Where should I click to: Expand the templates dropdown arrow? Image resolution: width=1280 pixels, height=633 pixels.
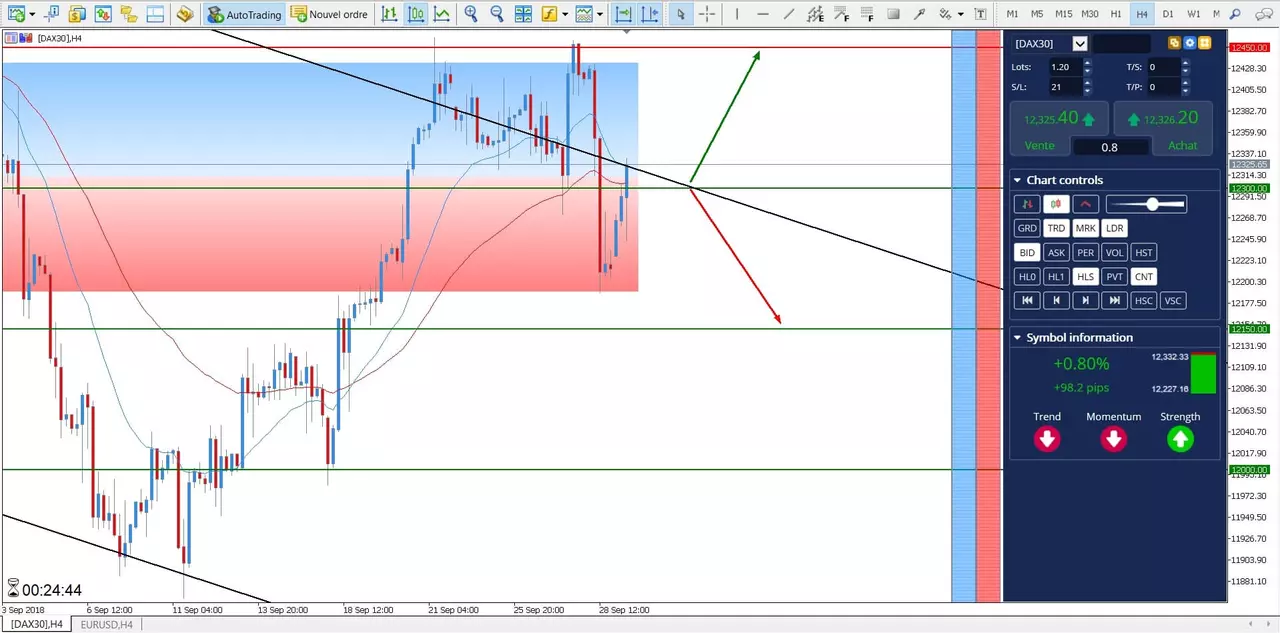tap(600, 15)
